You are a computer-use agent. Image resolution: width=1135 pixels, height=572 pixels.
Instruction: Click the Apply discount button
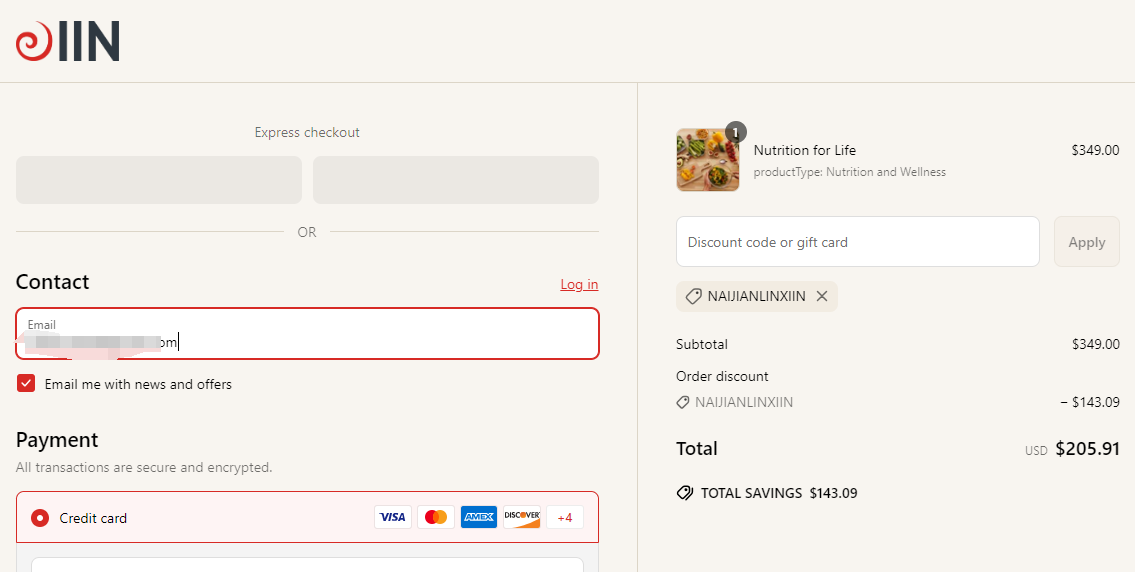click(1087, 242)
